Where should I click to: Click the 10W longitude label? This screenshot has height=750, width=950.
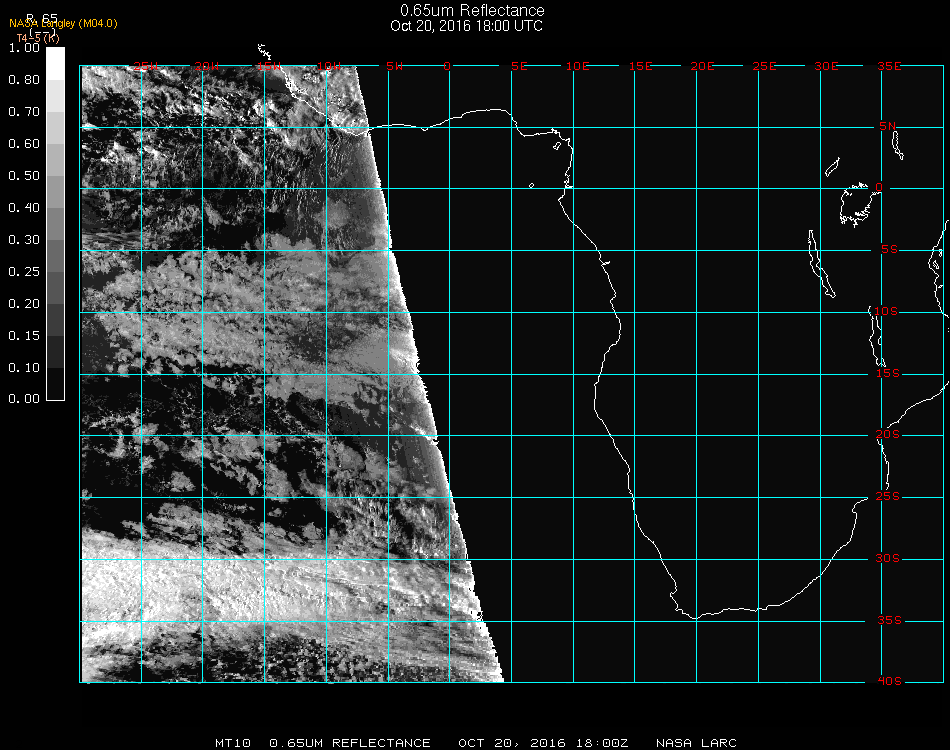[x=329, y=66]
